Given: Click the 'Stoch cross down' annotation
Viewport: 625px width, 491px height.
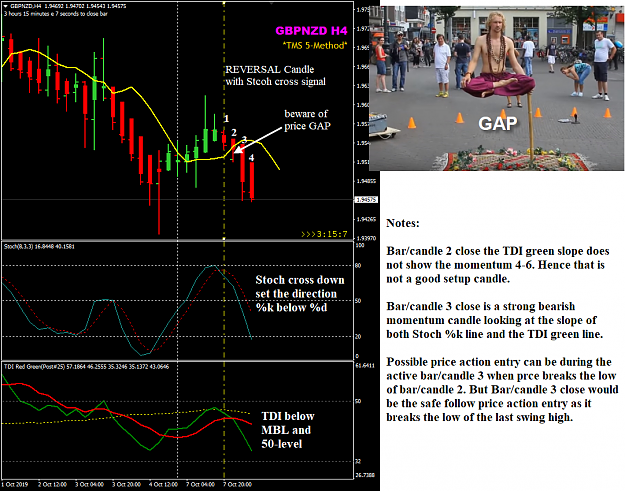Looking at the screenshot, I should pos(300,293).
